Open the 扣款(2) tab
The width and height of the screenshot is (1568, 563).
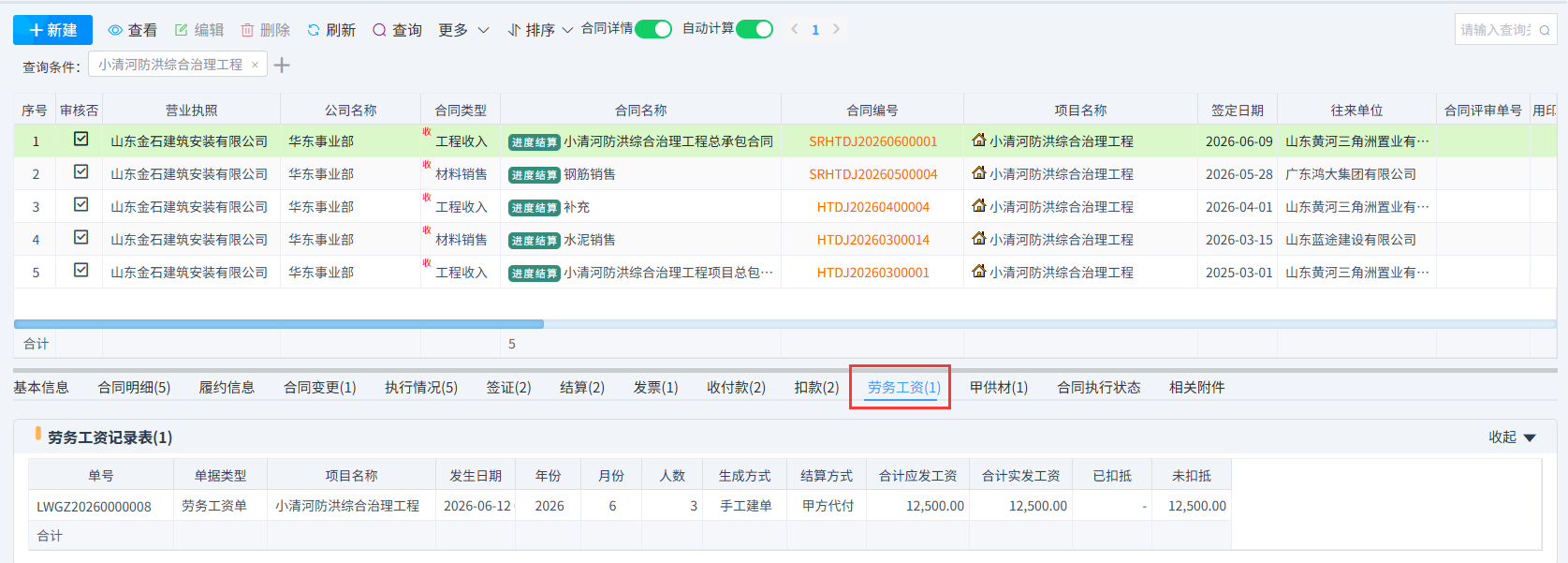pyautogui.click(x=816, y=387)
